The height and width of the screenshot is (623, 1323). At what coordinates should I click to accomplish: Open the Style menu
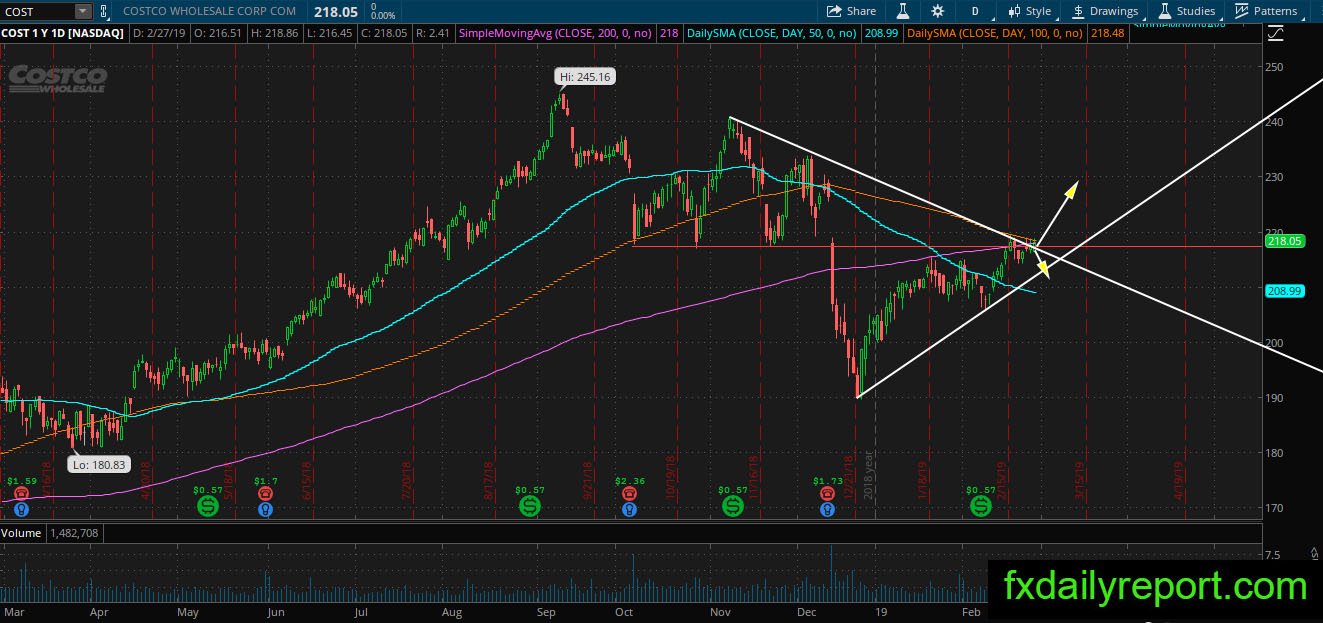click(1029, 11)
